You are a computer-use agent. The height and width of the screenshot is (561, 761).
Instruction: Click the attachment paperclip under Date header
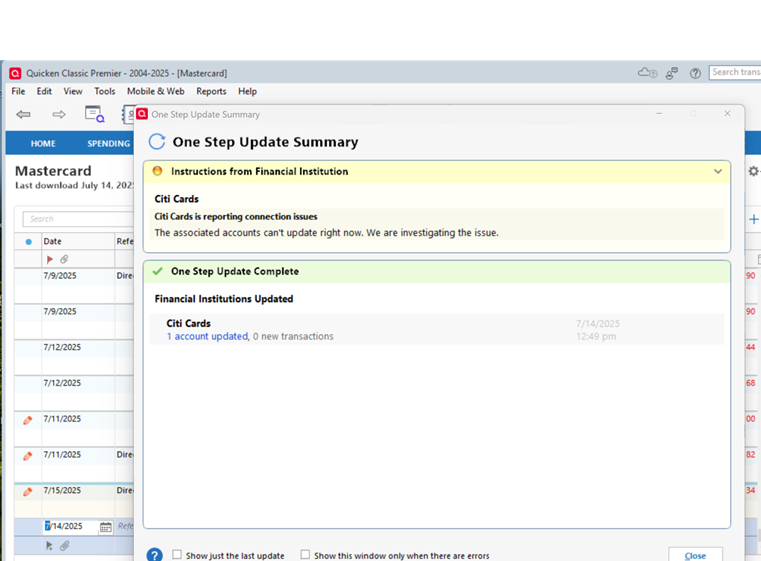[64, 259]
